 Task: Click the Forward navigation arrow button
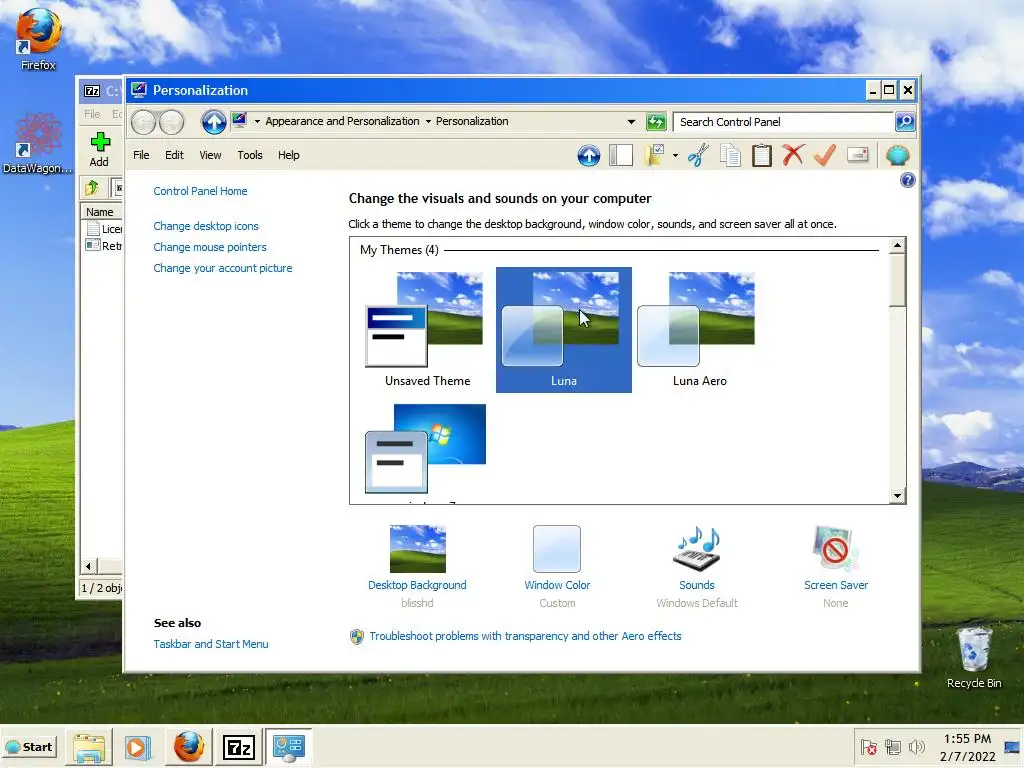(172, 122)
